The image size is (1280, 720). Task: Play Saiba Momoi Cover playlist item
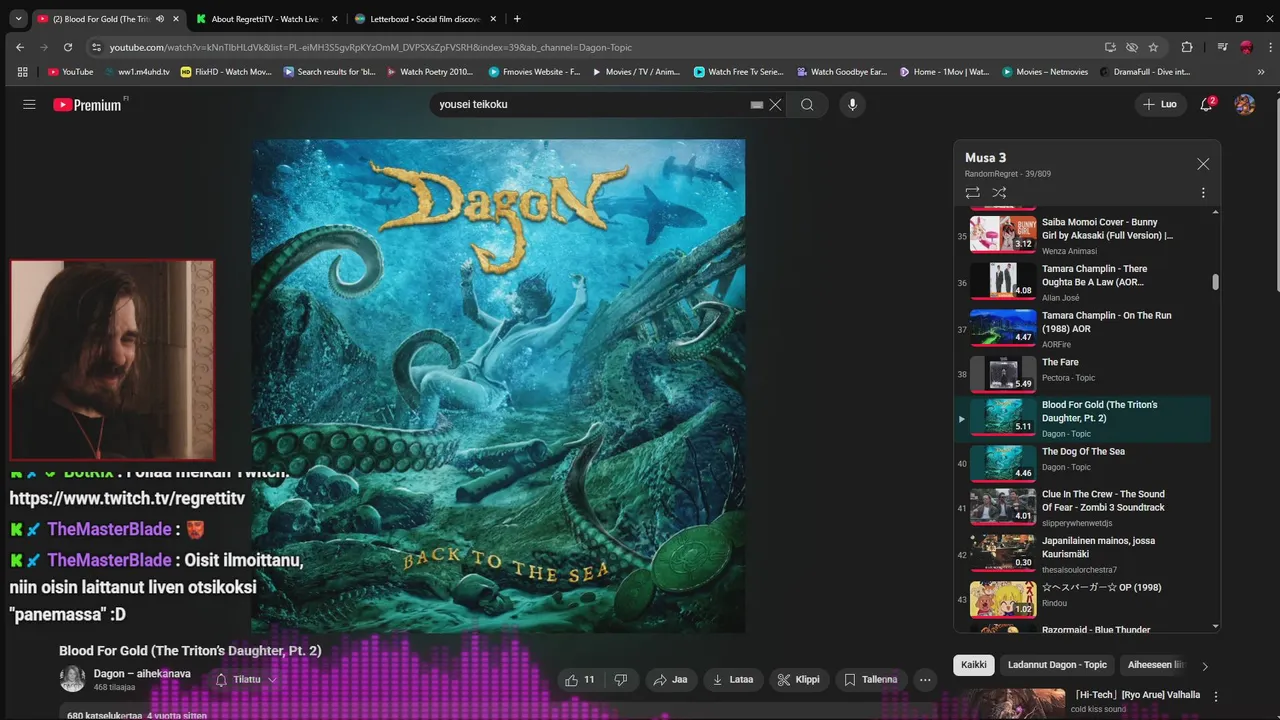(1085, 235)
